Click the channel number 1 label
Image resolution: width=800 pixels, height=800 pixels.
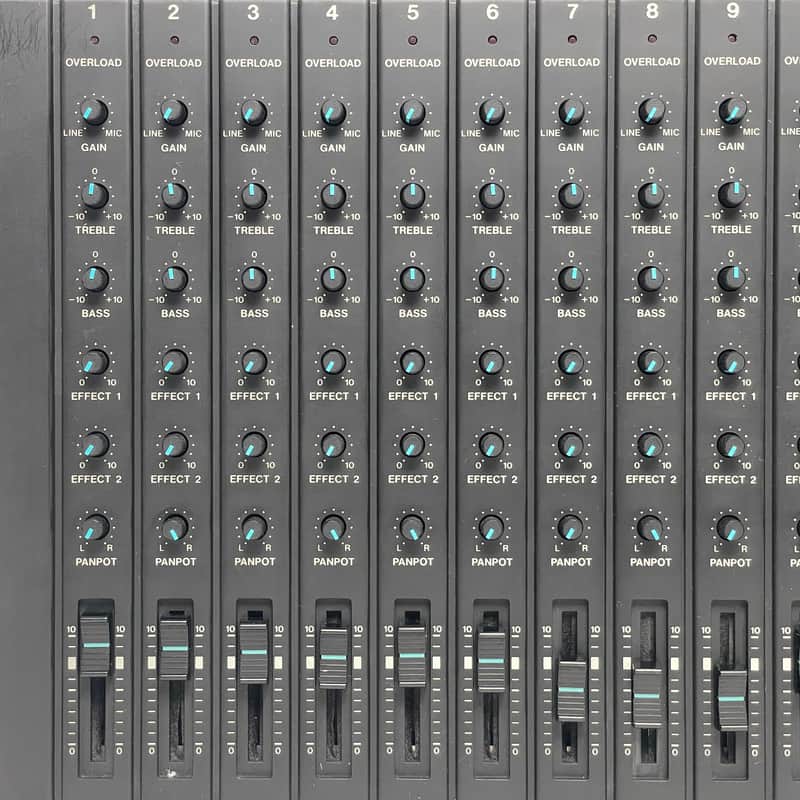click(92, 12)
